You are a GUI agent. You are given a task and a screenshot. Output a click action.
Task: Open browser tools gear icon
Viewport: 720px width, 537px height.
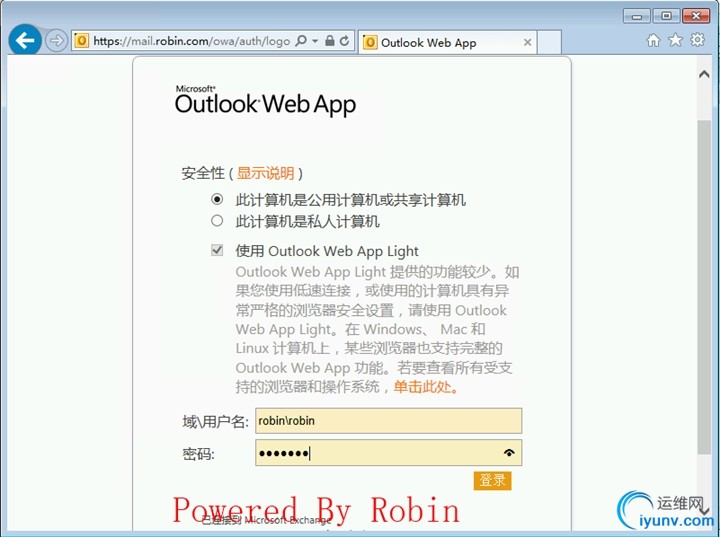click(x=698, y=40)
